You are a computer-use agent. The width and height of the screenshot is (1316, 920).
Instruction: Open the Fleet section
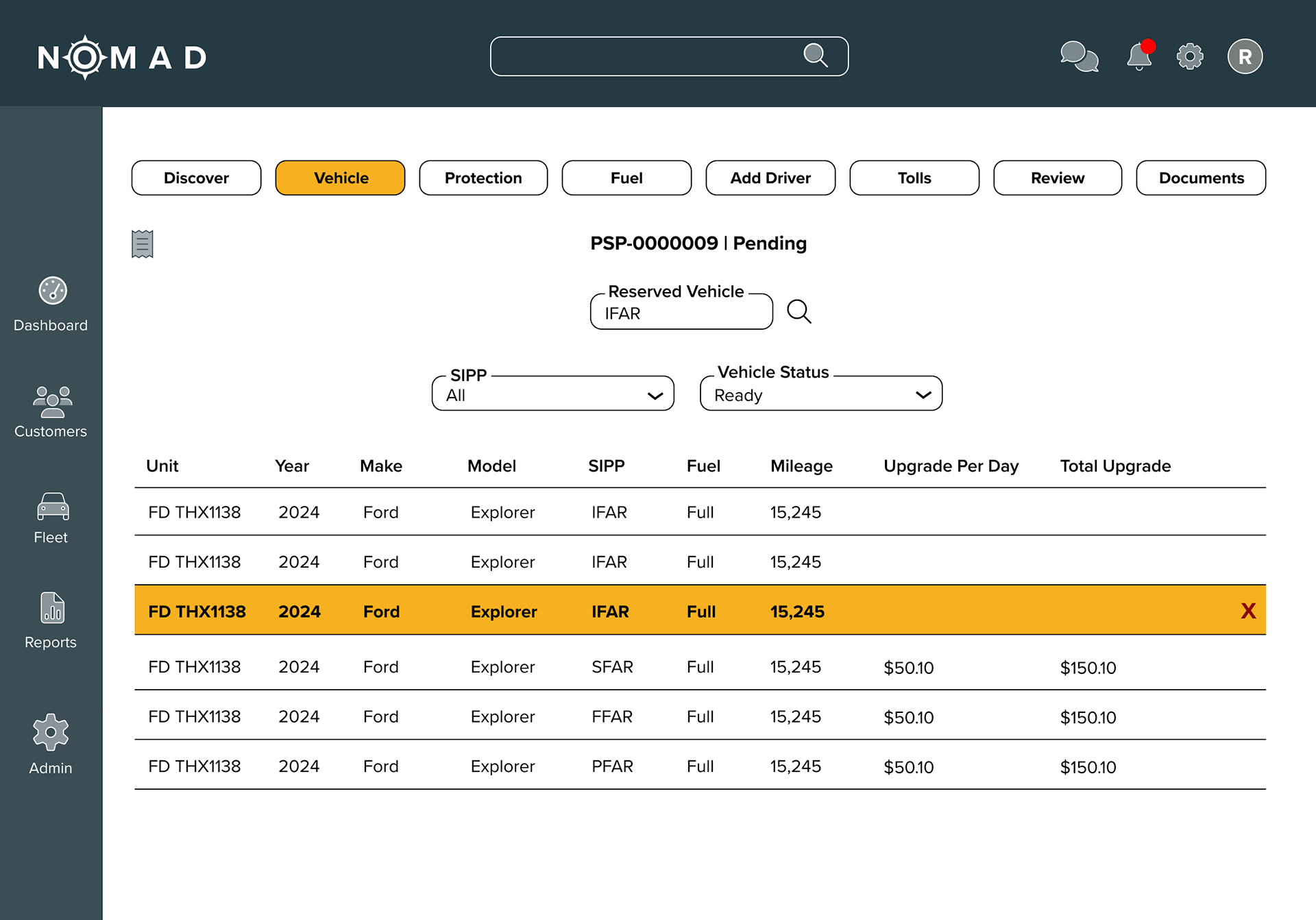[51, 518]
